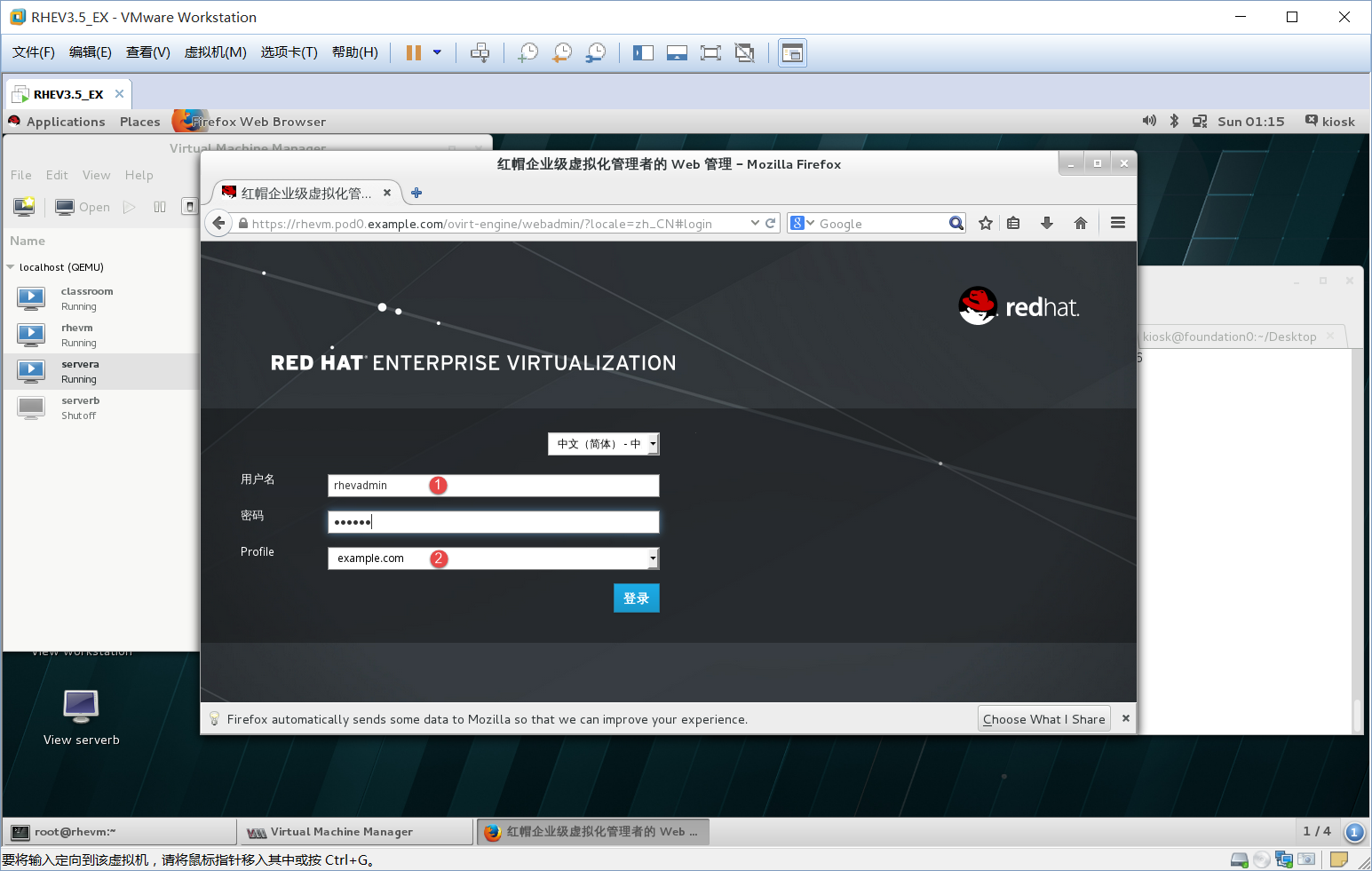This screenshot has width=1372, height=871.
Task: Open URL history dropdown arrow in address bar
Action: (x=755, y=223)
